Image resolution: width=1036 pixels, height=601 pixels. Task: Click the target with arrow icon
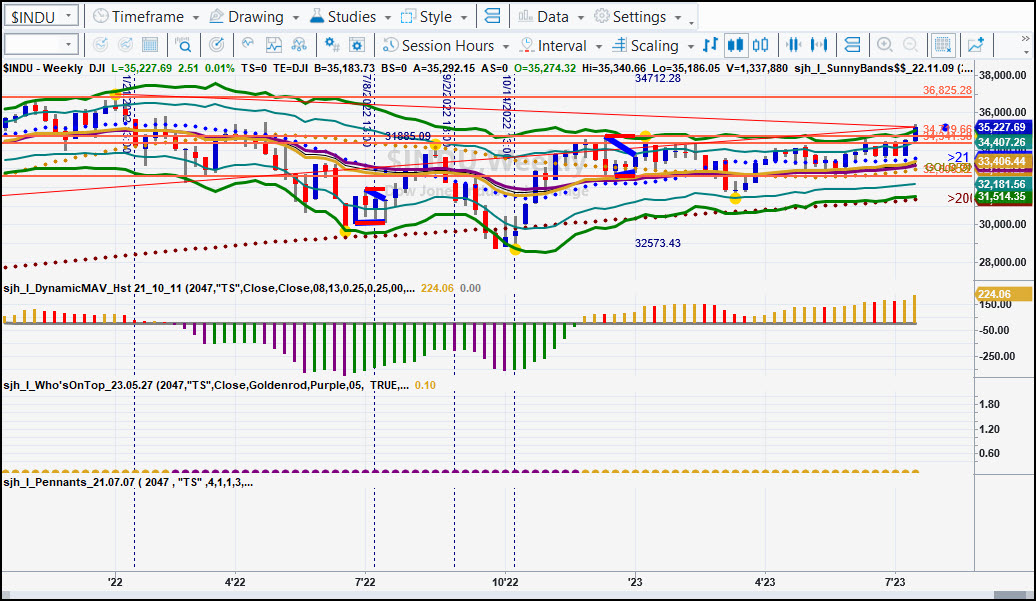[x=216, y=45]
